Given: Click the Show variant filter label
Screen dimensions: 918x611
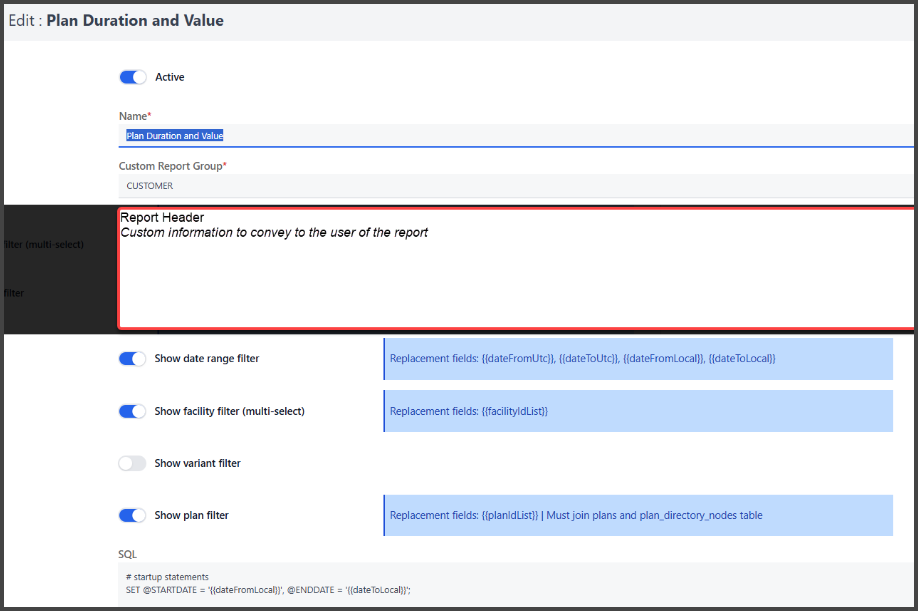Looking at the screenshot, I should coord(197,464).
